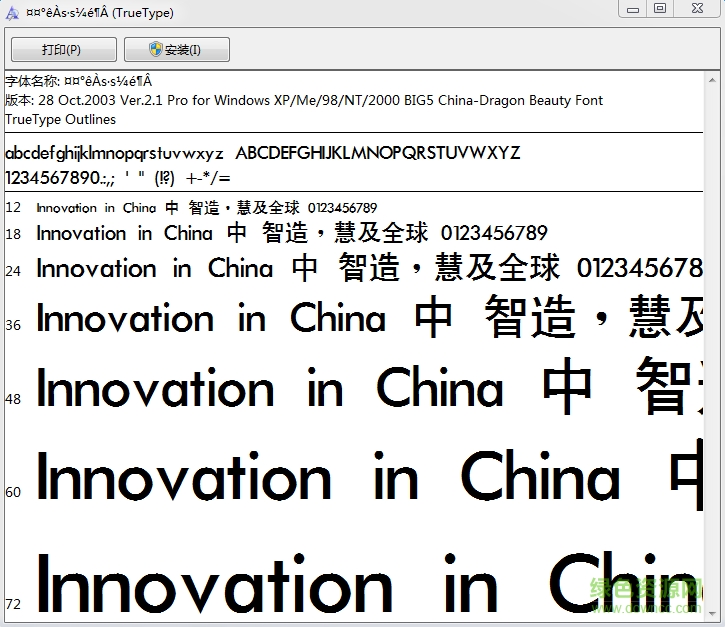This screenshot has width=725, height=627.
Task: Click the font viewer icon in title bar
Action: click(x=13, y=12)
